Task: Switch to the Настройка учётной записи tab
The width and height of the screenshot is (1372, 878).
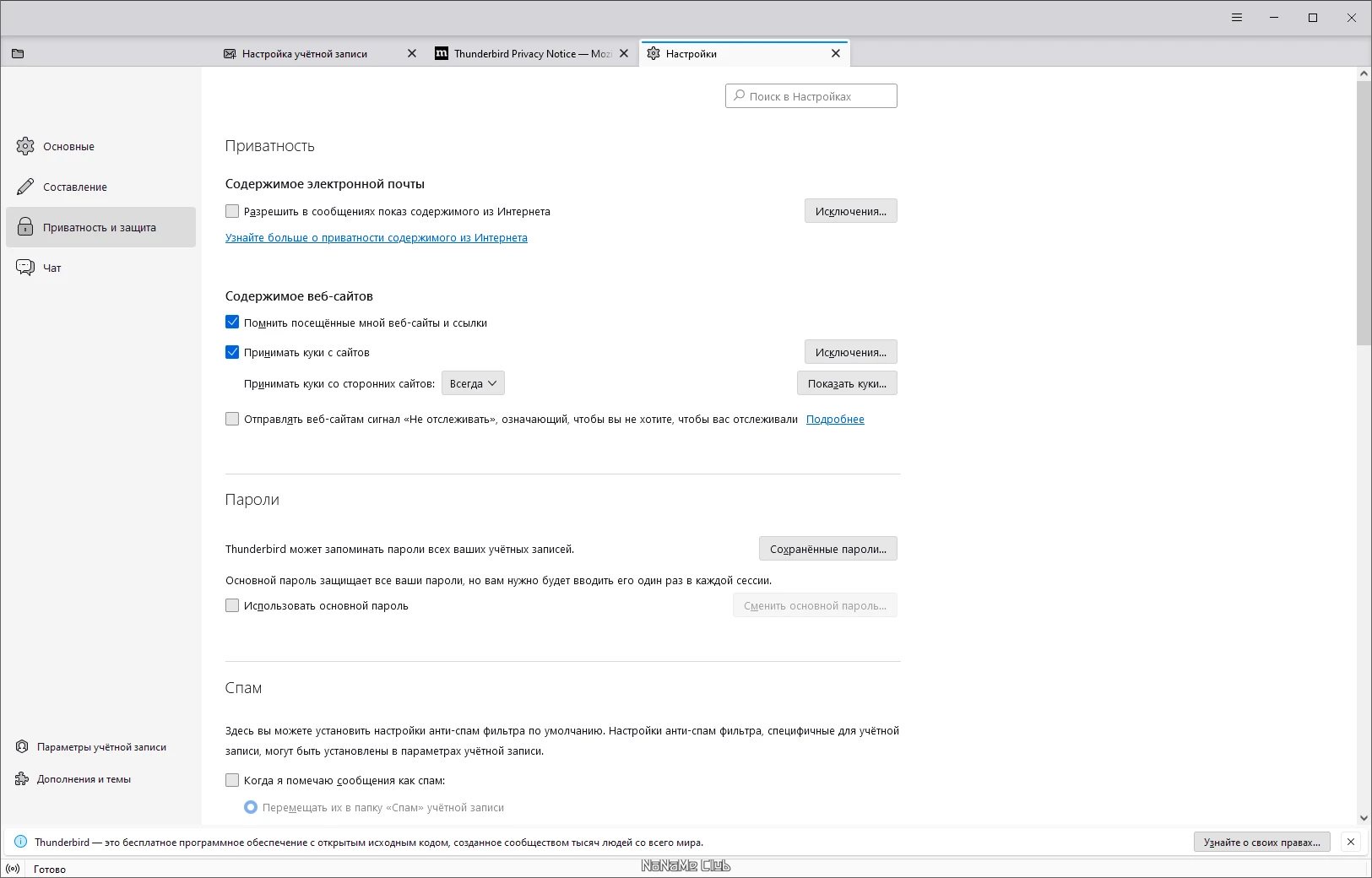Action: tap(320, 53)
